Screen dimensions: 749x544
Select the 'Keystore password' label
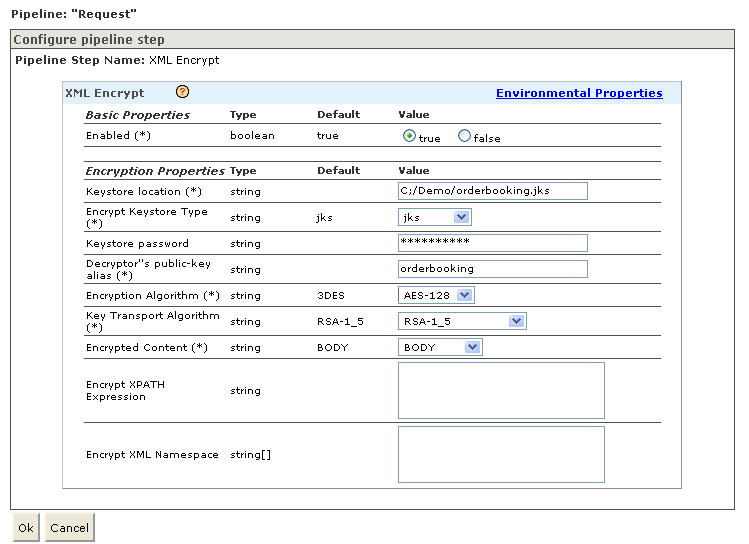click(x=137, y=244)
